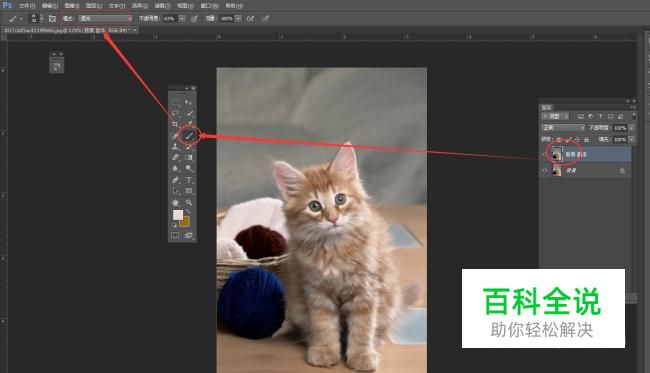Select the Rectangle shape tool

[189, 191]
